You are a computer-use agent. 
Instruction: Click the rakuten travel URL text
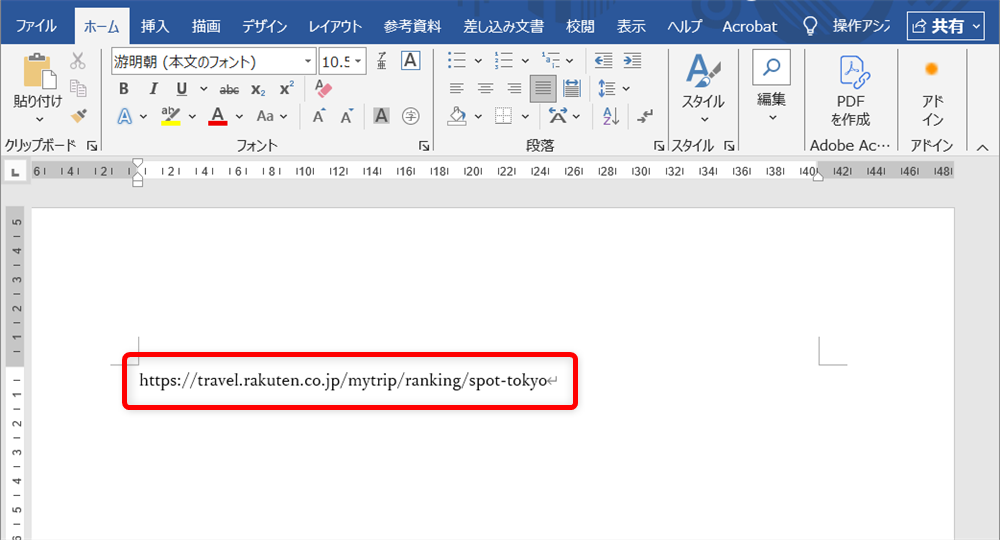pos(343,381)
